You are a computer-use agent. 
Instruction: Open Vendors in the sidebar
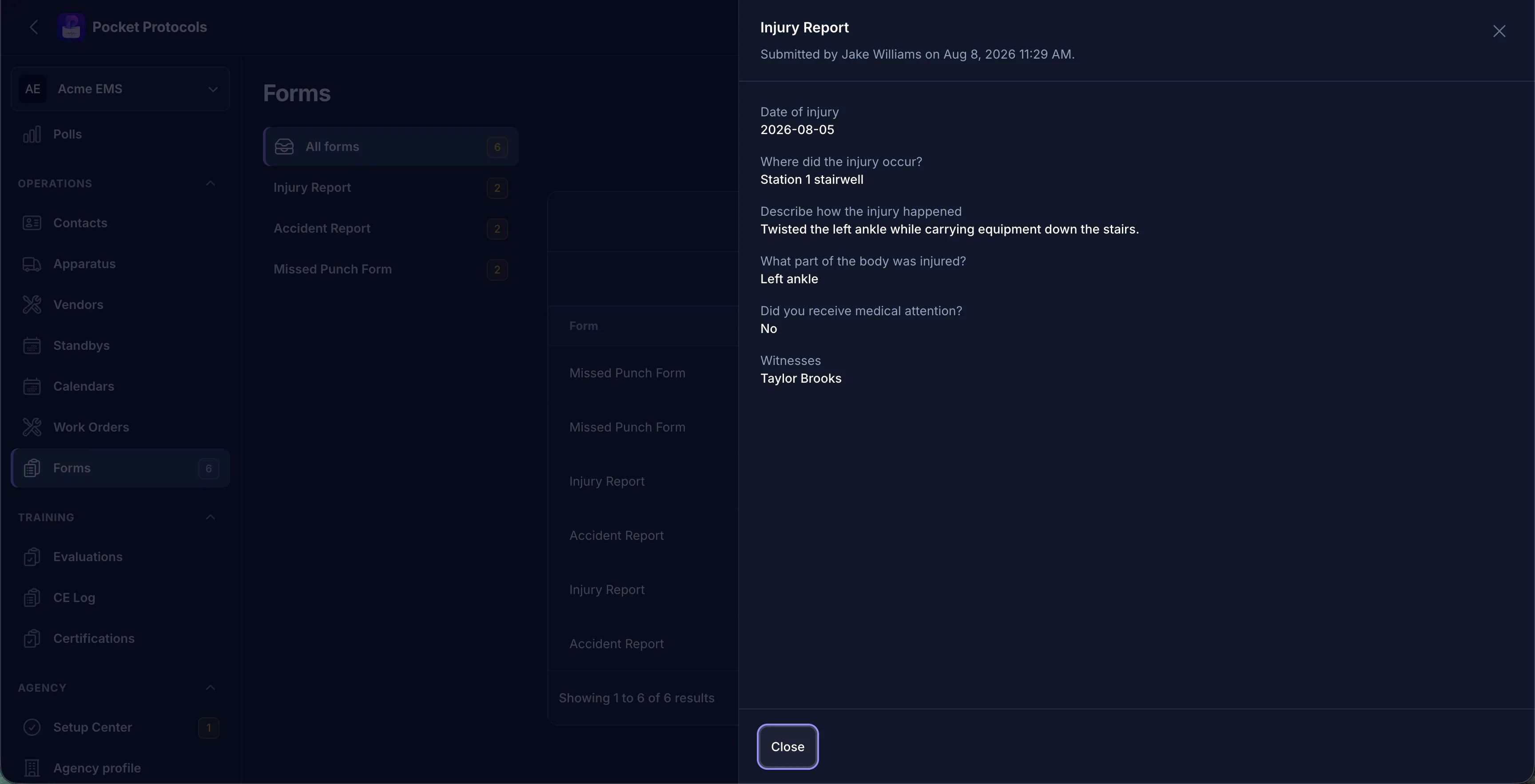click(x=120, y=305)
